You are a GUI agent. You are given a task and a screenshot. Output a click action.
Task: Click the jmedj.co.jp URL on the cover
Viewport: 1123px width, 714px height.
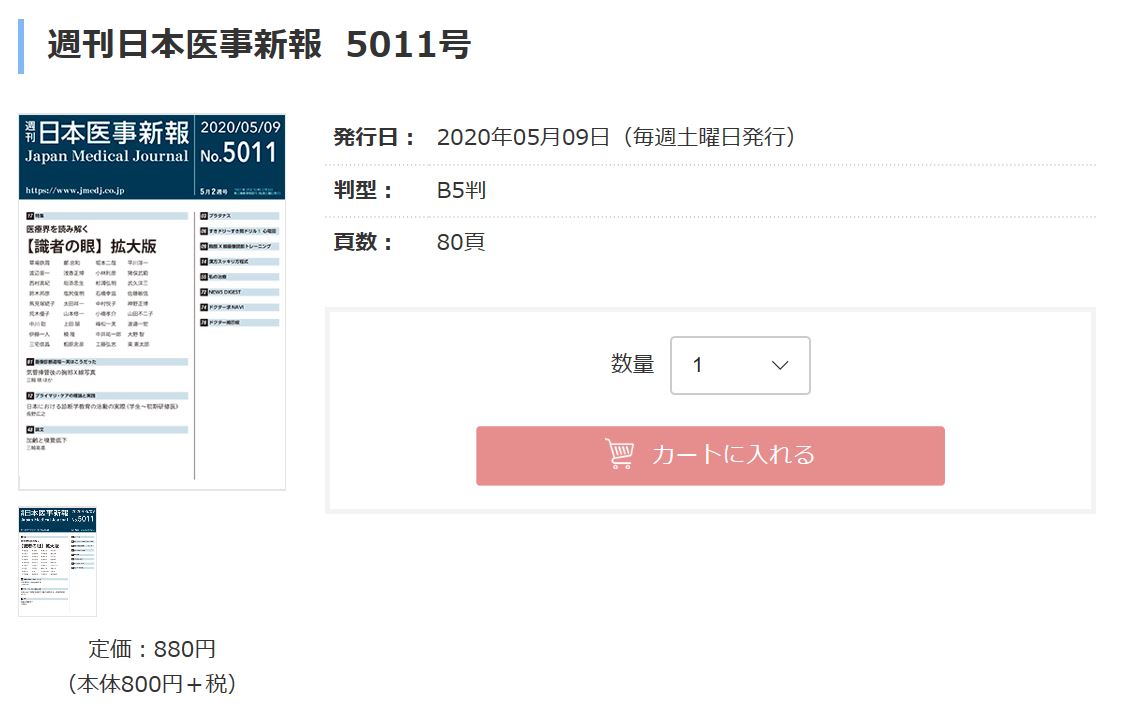pyautogui.click(x=88, y=189)
